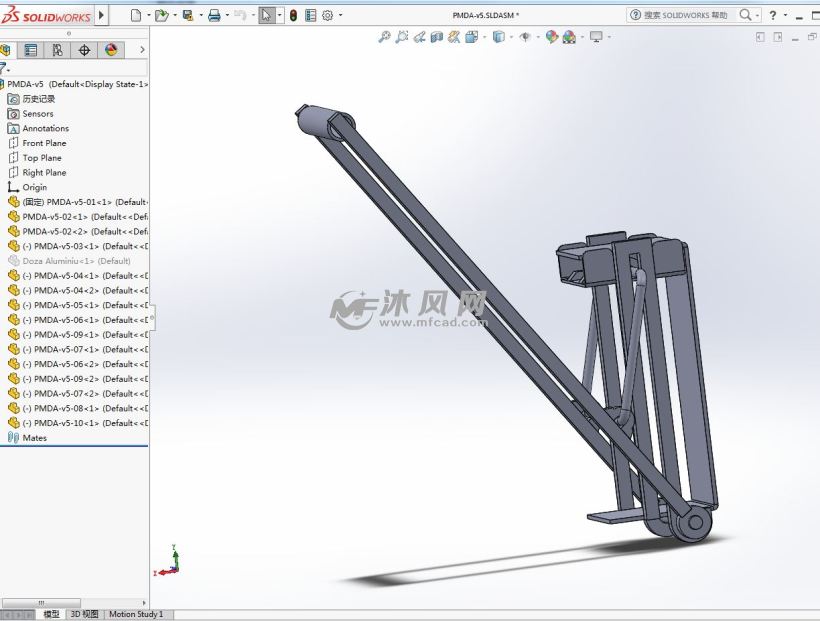Viewport: 820px width, 621px height.
Task: Click the Print icon in toolbar
Action: 213,15
